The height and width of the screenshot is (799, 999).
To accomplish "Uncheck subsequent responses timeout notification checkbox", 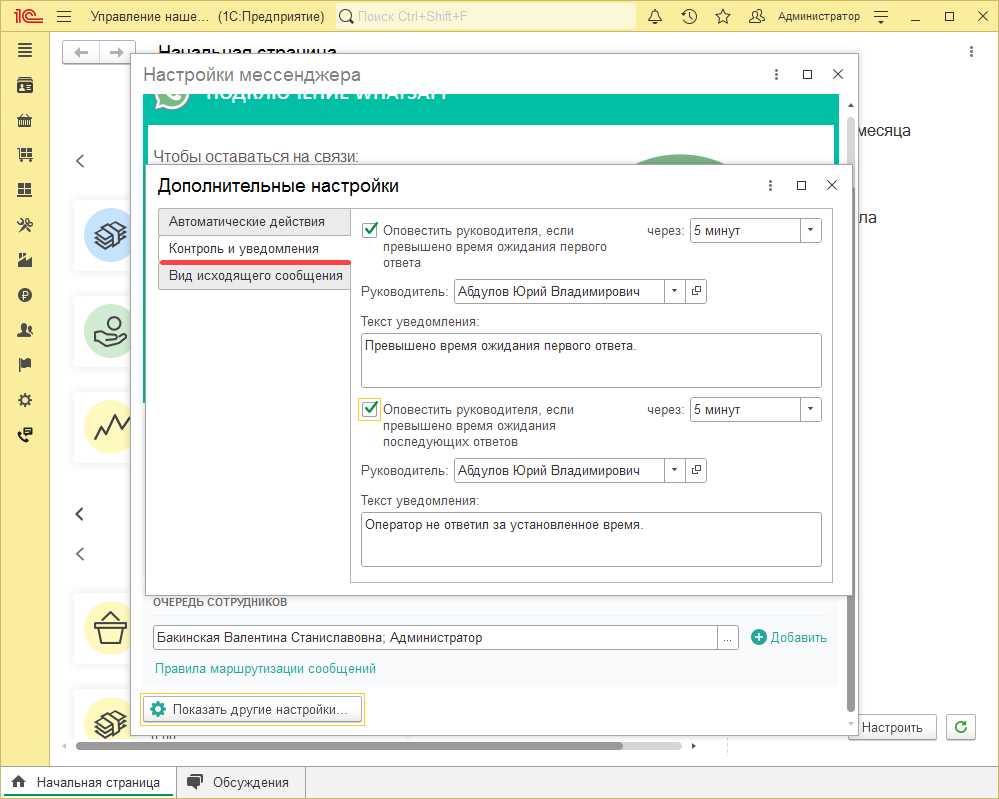I will coord(371,409).
